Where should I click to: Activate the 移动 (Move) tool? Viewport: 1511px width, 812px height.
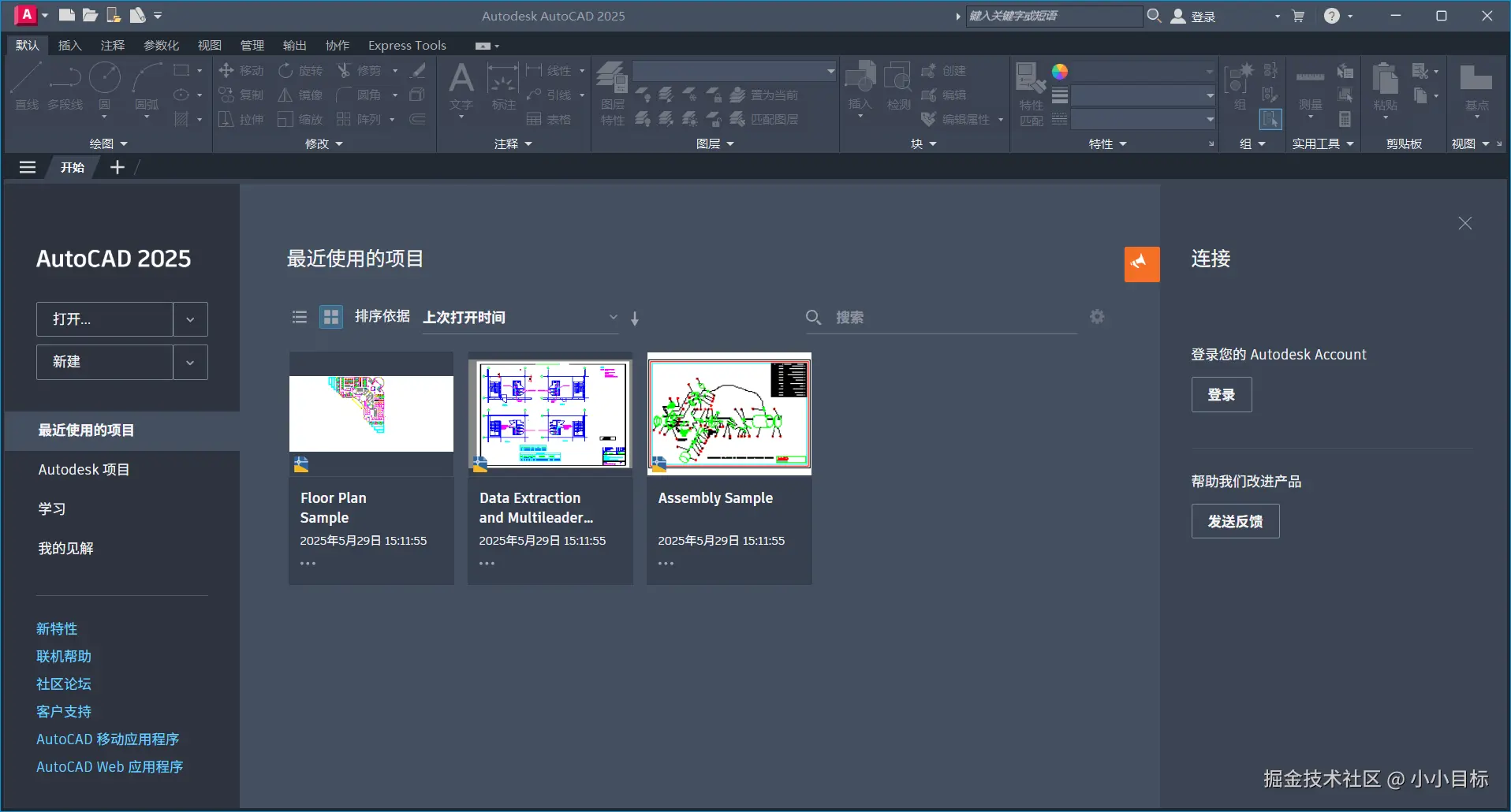pos(241,71)
